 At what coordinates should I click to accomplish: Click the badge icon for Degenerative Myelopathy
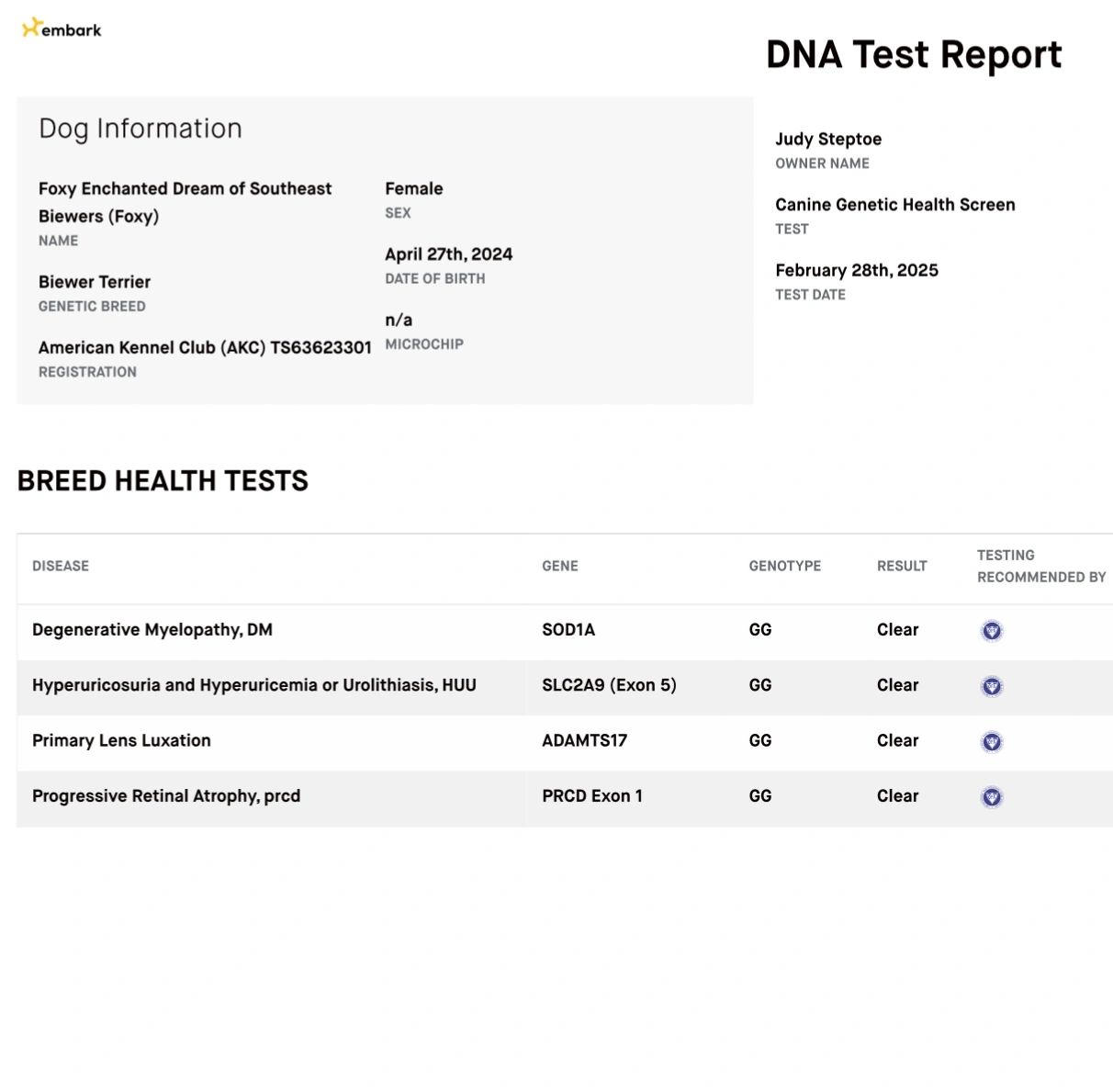(992, 631)
